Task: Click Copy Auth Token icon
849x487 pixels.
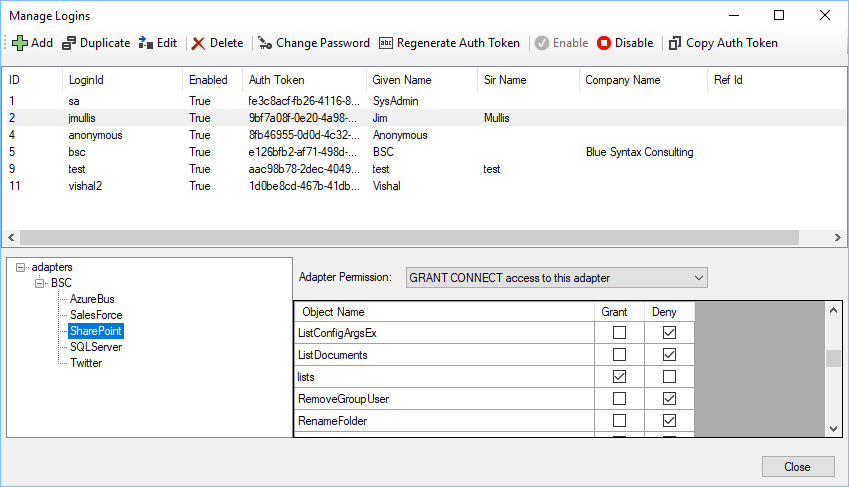Action: [x=675, y=43]
